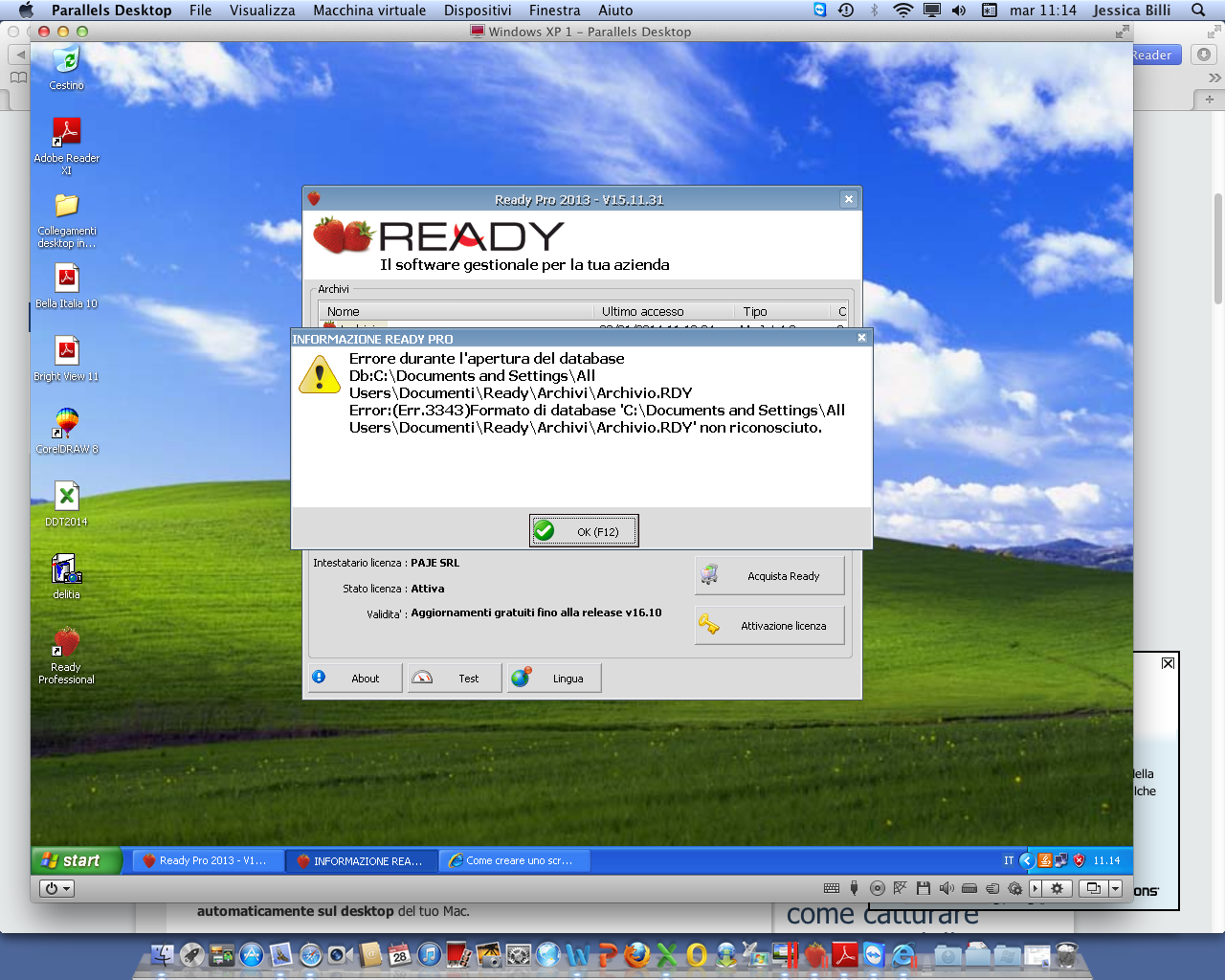This screenshot has width=1225, height=980.
Task: Open the About button in Ready Pro
Action: [x=355, y=679]
